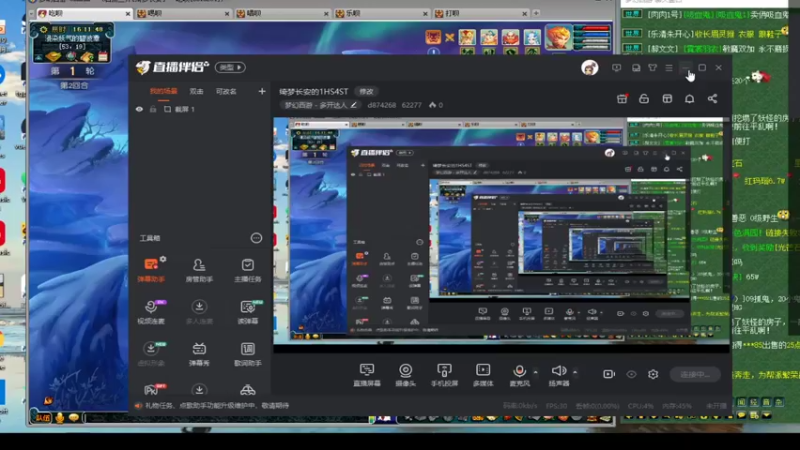Switch to first game browser tab
Viewport: 800px width, 450px height.
point(82,13)
